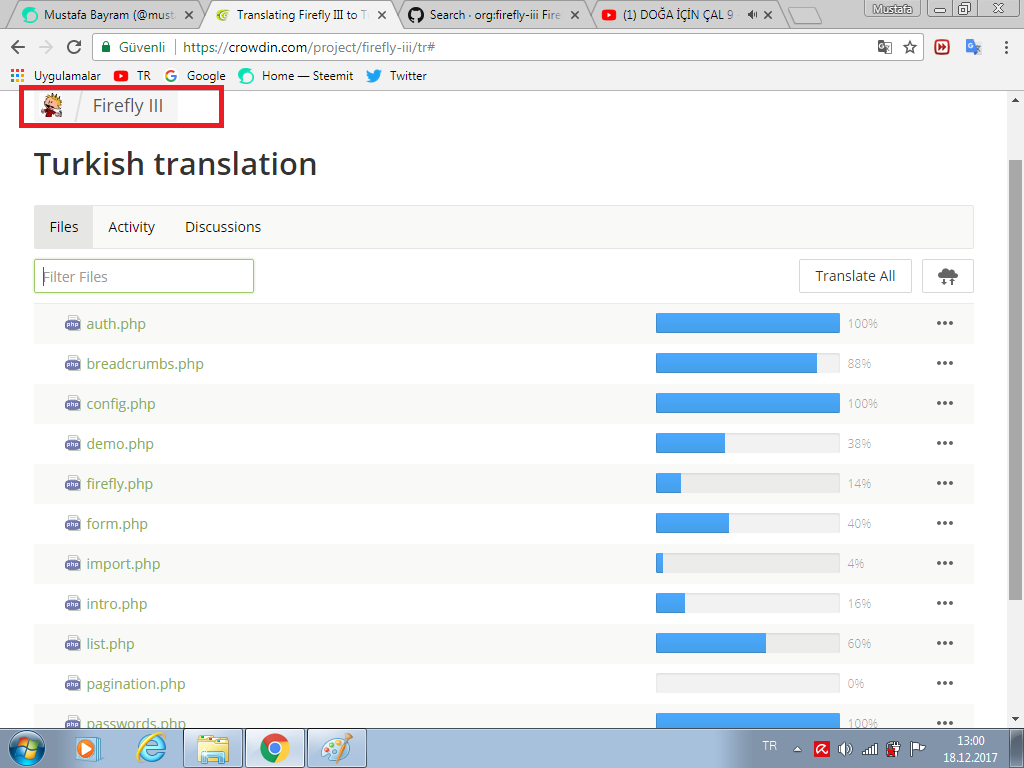Viewport: 1024px width, 768px height.
Task: Open the Firefly III project breadcrumb link
Action: (x=127, y=106)
